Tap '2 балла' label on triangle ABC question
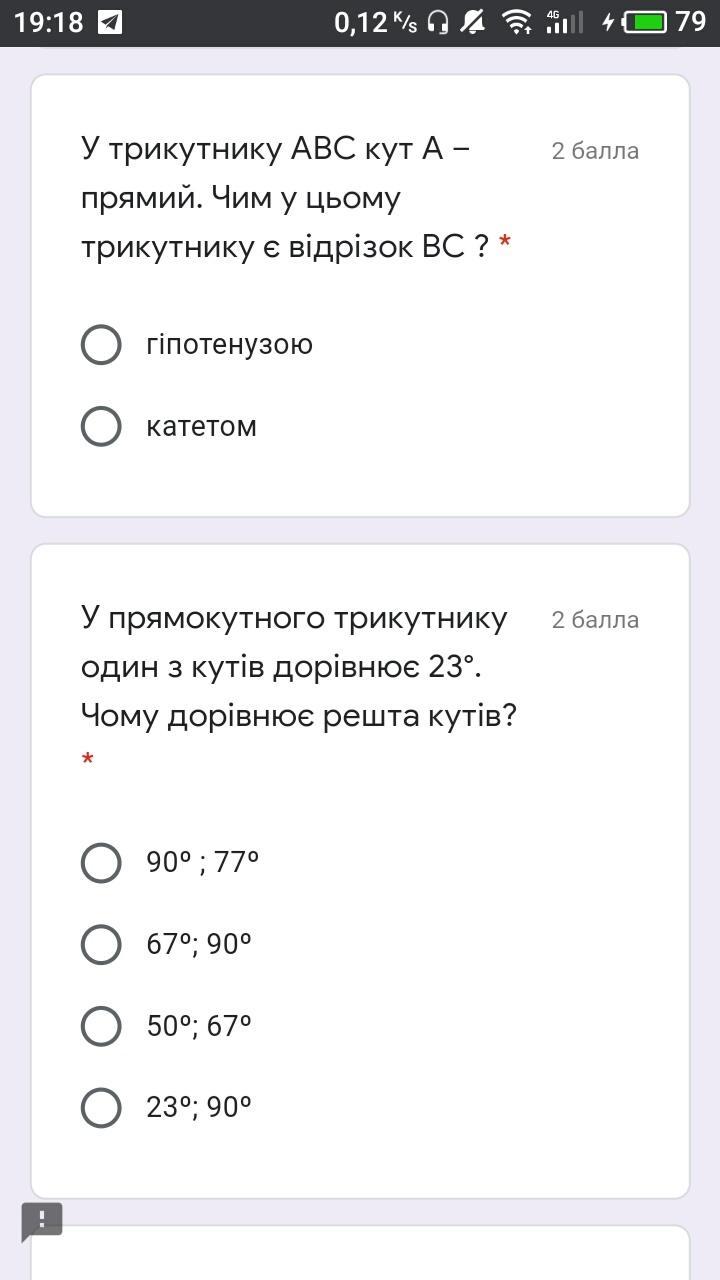Image resolution: width=720 pixels, height=1280 pixels. pos(595,151)
